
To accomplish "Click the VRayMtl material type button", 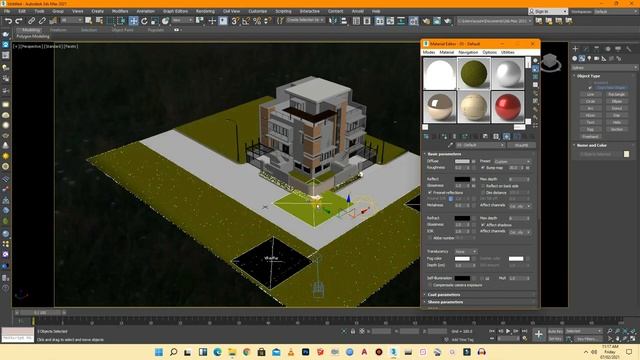I will pyautogui.click(x=522, y=145).
